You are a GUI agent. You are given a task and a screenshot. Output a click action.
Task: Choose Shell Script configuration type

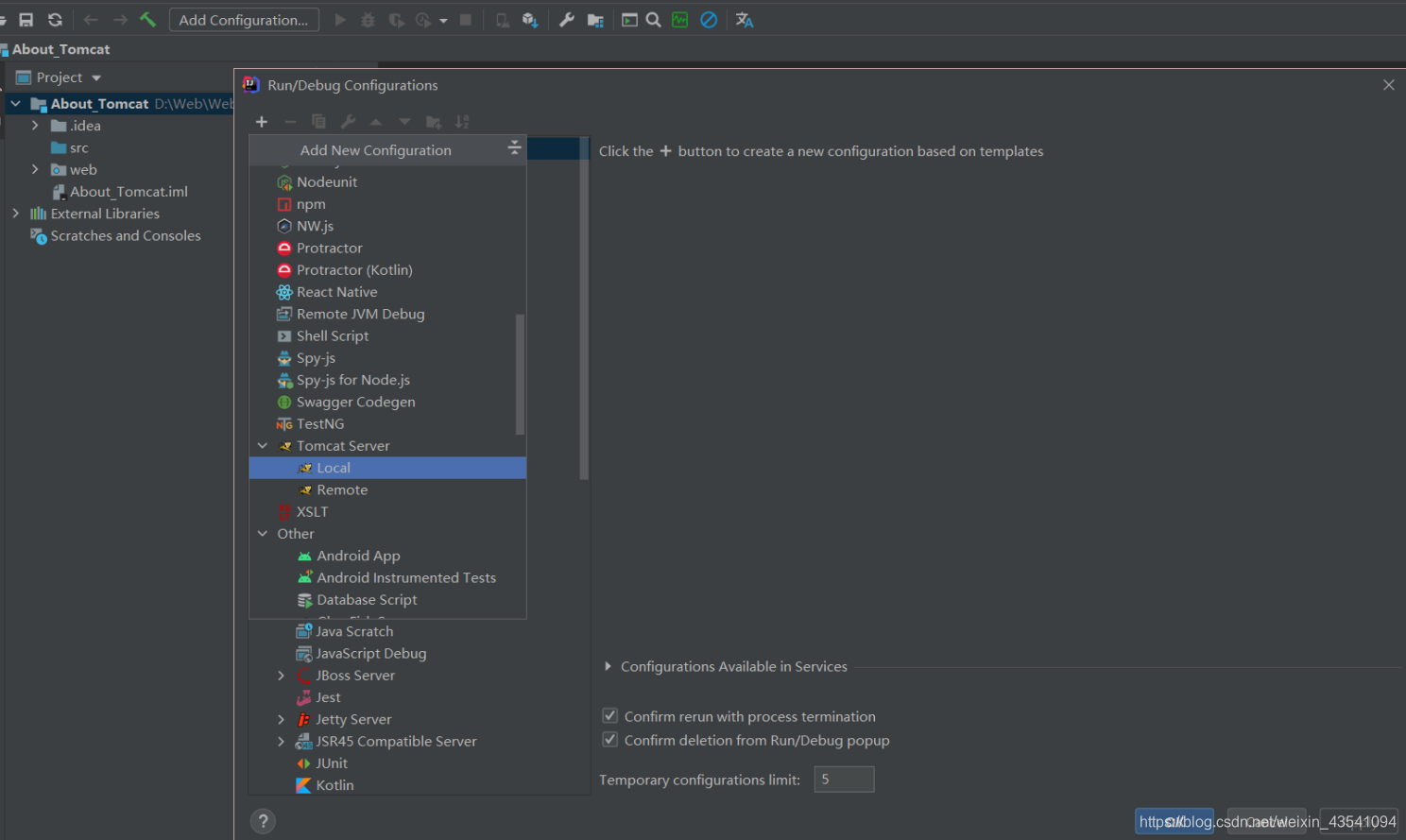pyautogui.click(x=387, y=335)
